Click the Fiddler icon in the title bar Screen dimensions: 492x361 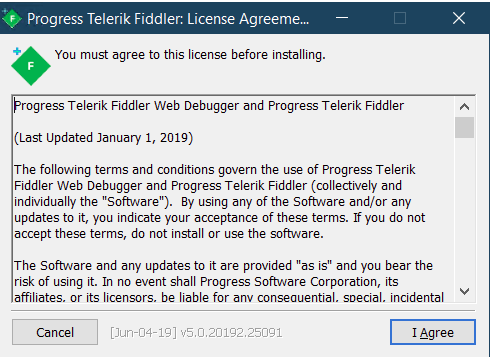pos(11,18)
